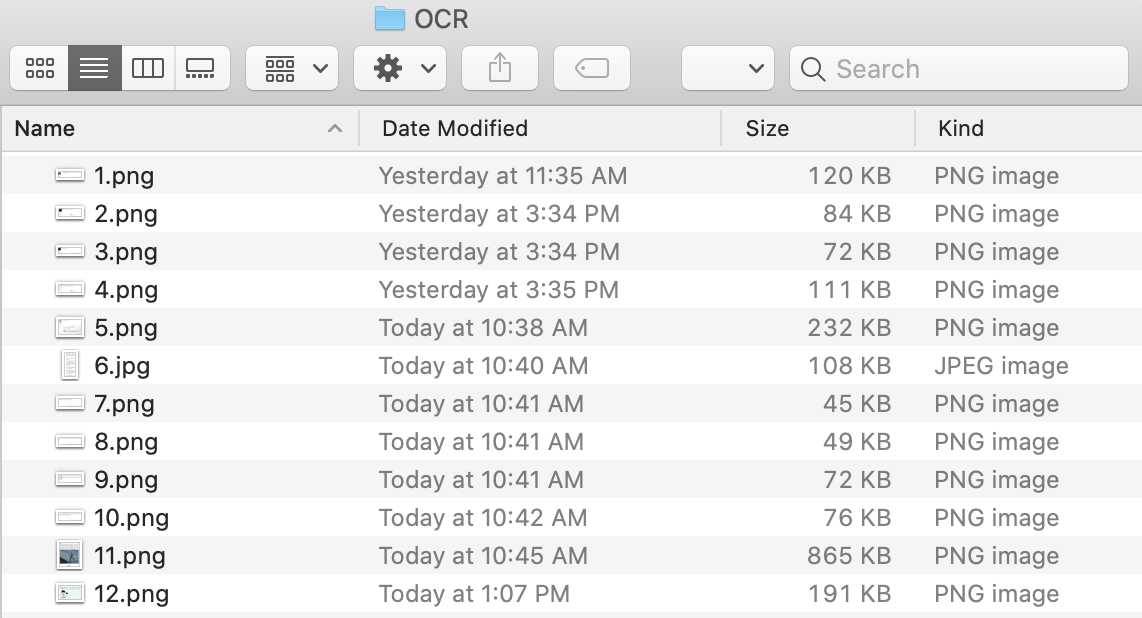
Task: Click the OCR folder title icon
Action: [389, 18]
